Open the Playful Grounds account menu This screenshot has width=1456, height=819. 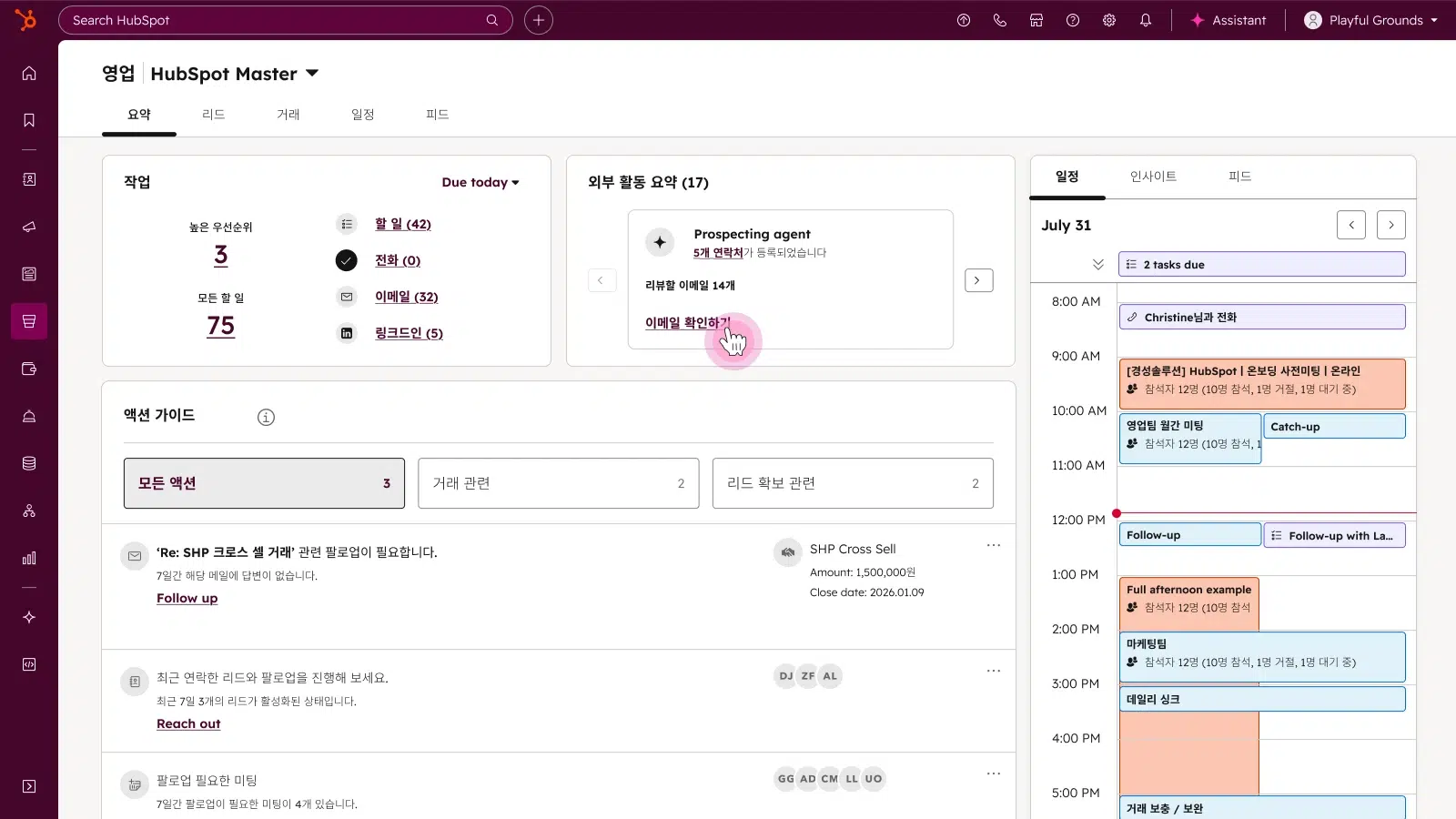click(x=1371, y=20)
